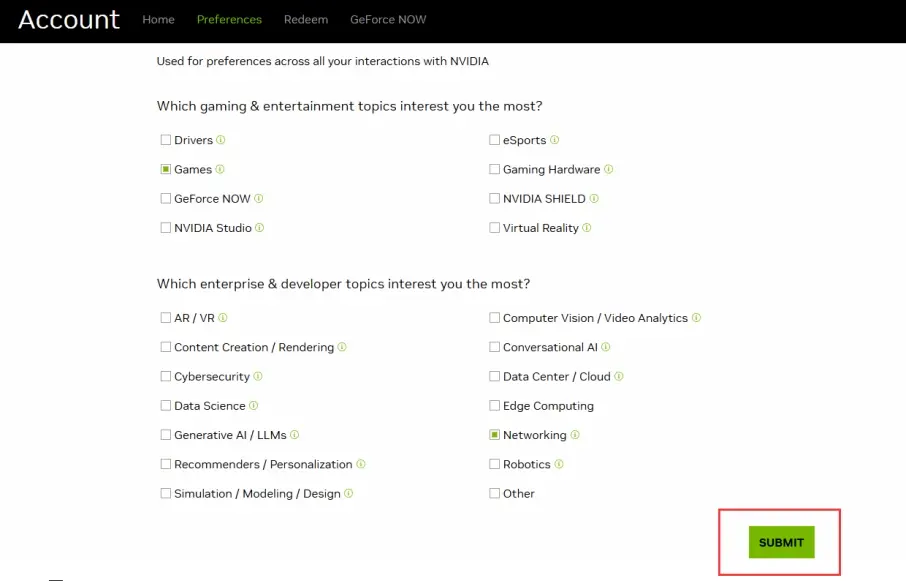Image resolution: width=906 pixels, height=581 pixels.
Task: Enable the Drivers checkbox
Action: (x=166, y=140)
